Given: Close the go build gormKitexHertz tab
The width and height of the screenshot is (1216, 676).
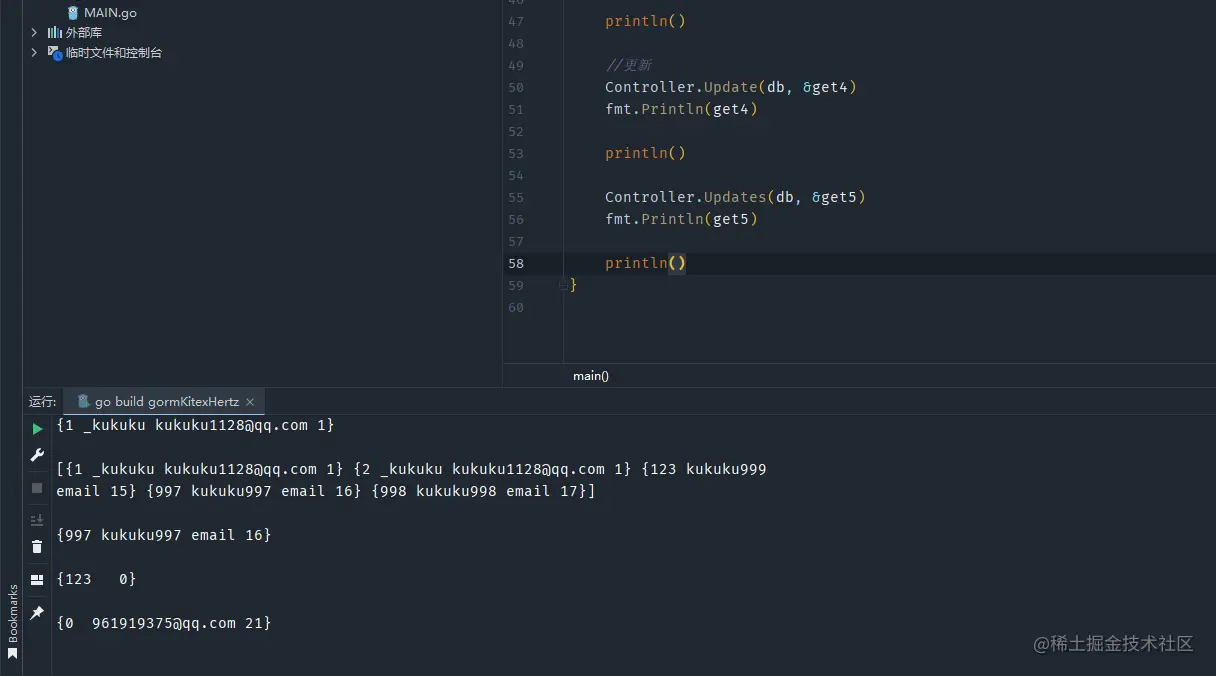Looking at the screenshot, I should click(x=250, y=402).
